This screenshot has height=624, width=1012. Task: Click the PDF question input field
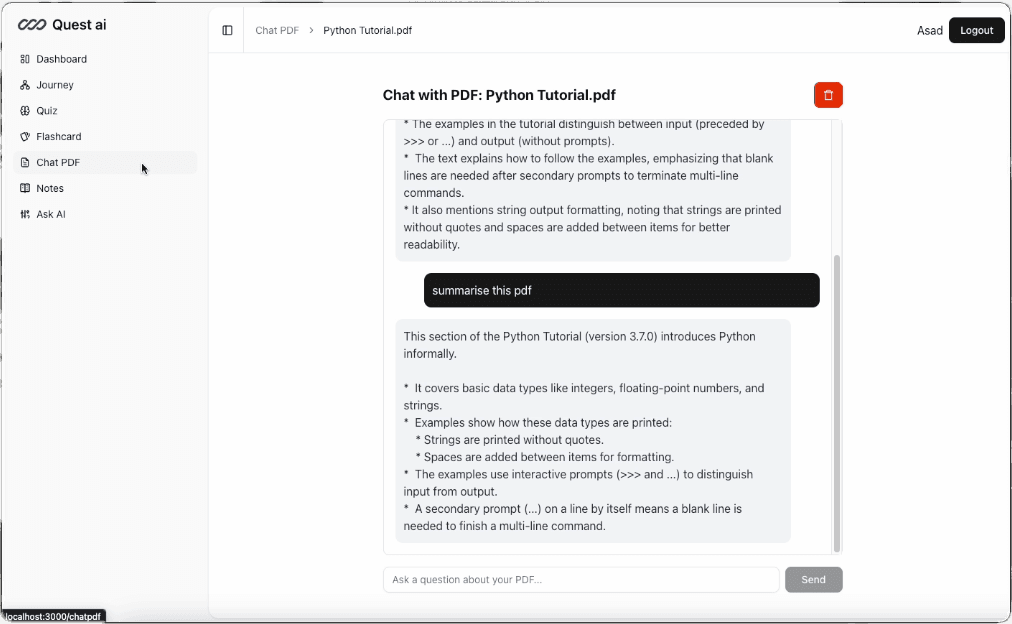click(580, 579)
